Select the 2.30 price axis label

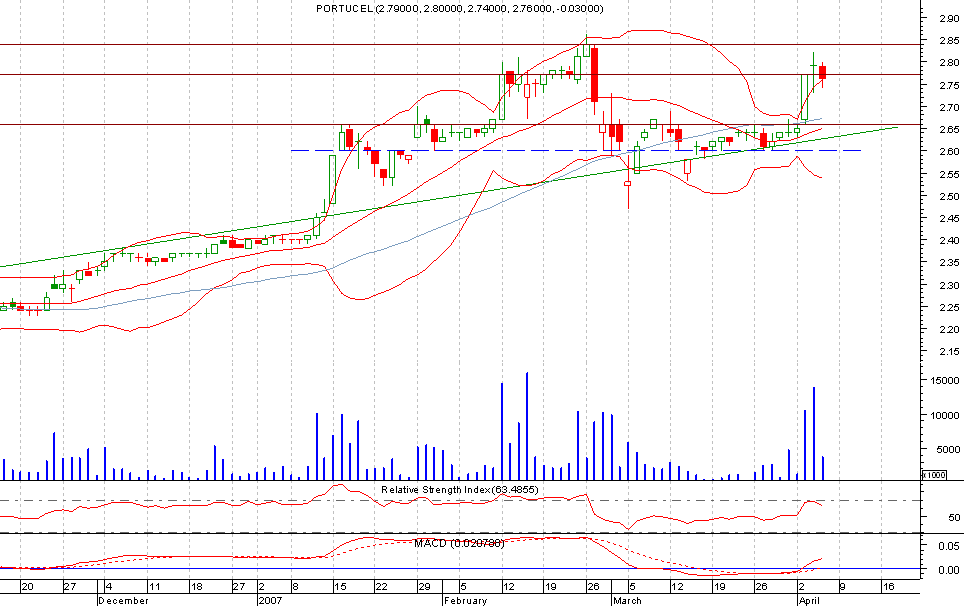(x=949, y=285)
